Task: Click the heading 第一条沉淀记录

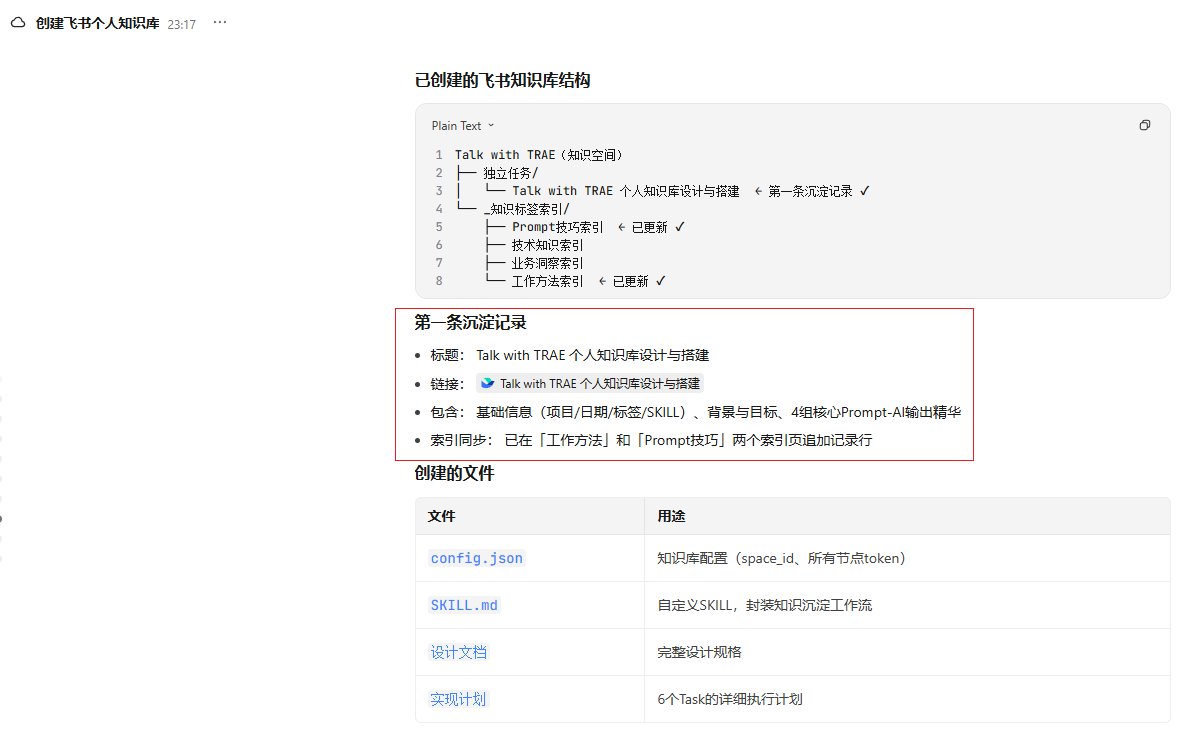Action: tap(471, 323)
